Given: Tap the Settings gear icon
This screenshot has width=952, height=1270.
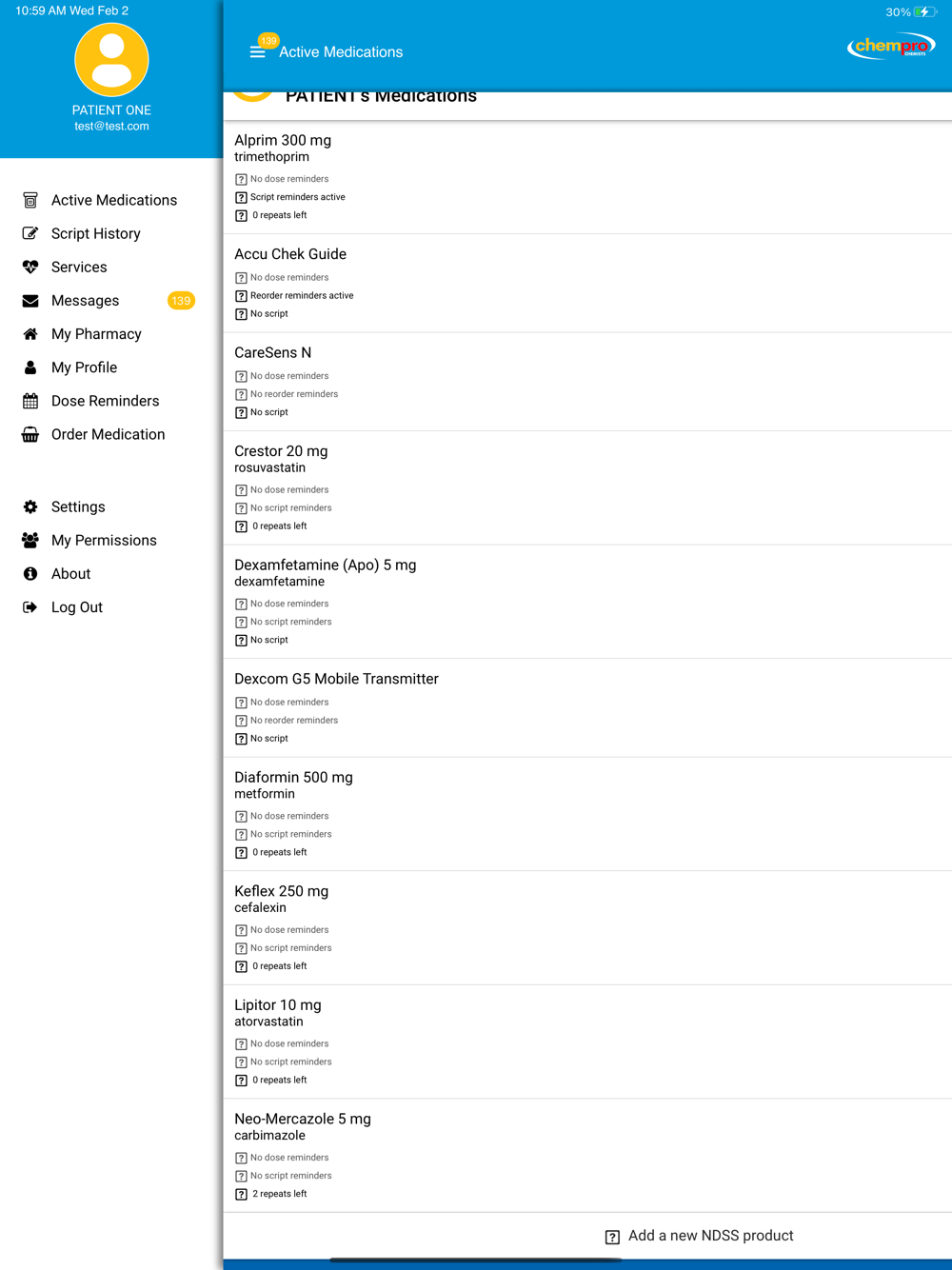Looking at the screenshot, I should pos(30,507).
